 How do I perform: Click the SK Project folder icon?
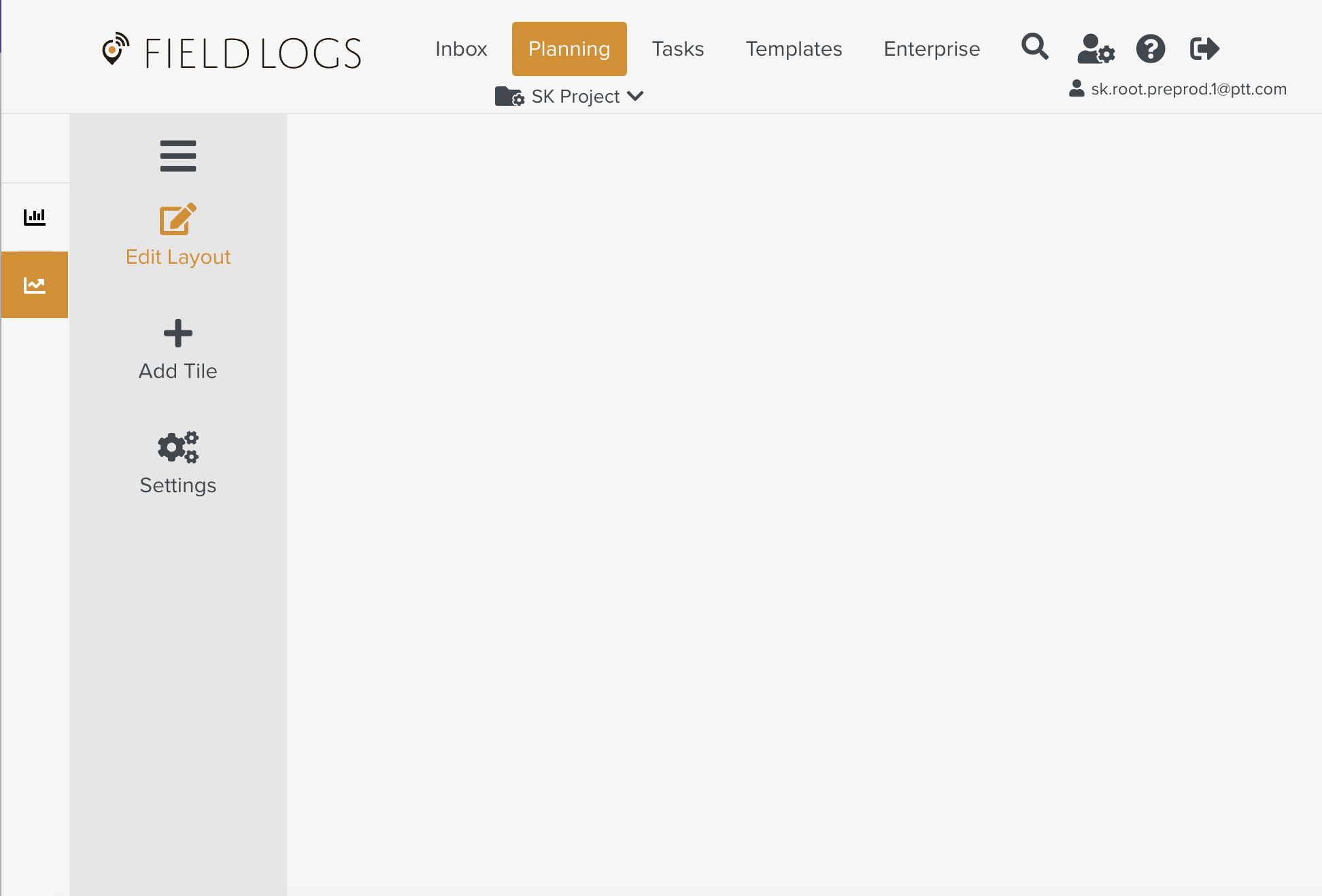[x=509, y=97]
